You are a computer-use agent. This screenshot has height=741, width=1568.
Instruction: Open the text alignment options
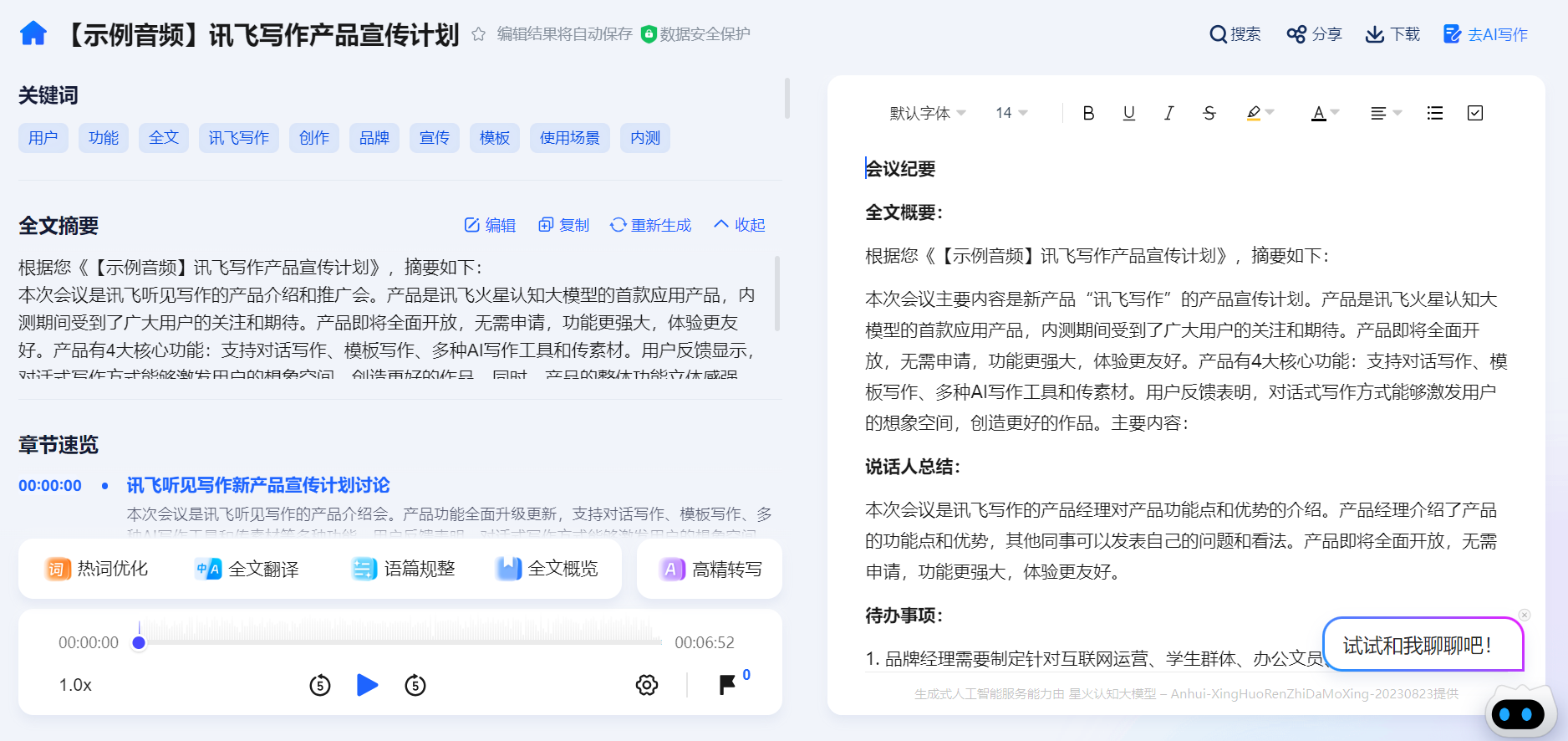1385,113
